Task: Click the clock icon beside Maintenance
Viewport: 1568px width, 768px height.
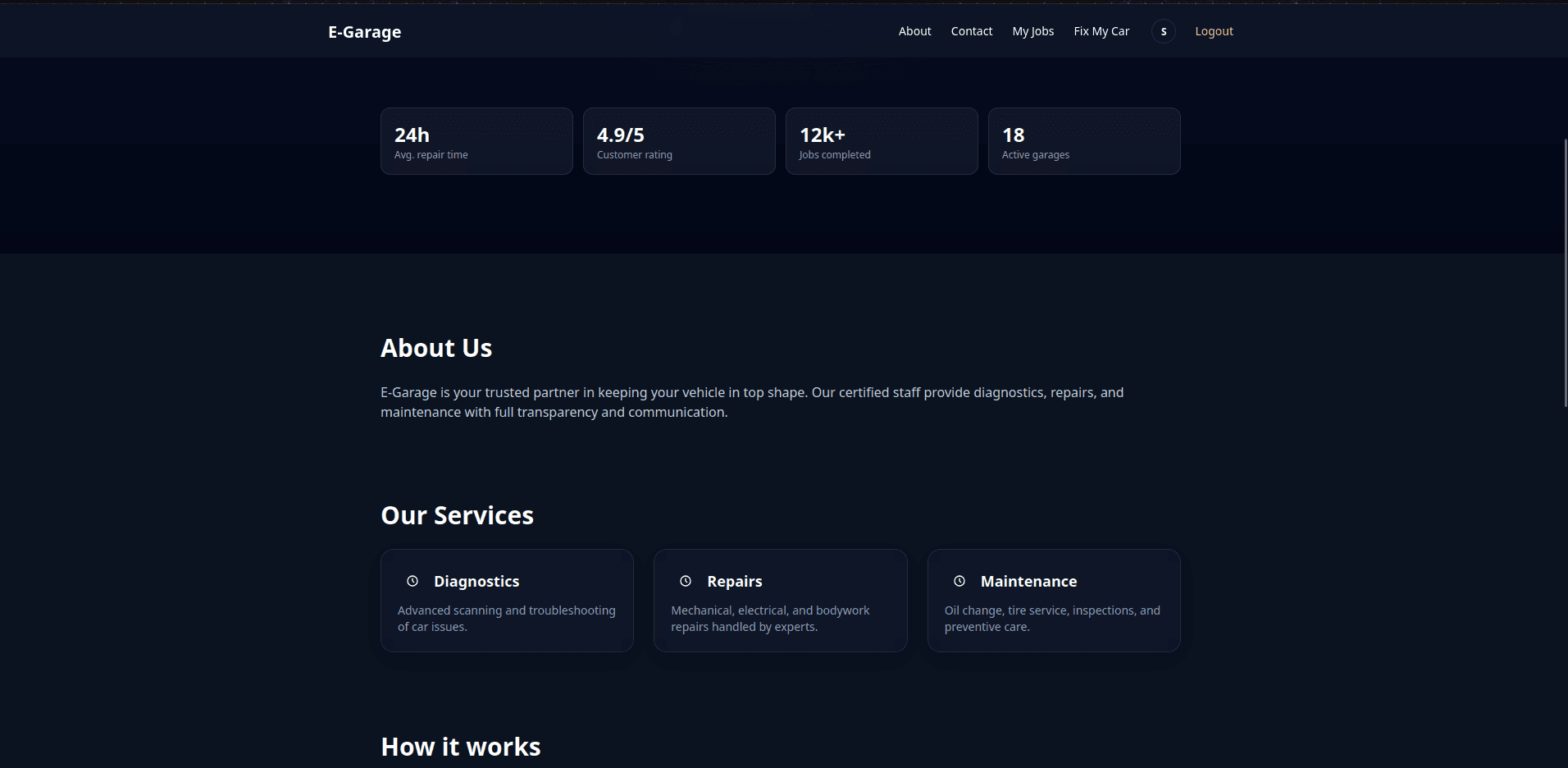Action: point(959,581)
